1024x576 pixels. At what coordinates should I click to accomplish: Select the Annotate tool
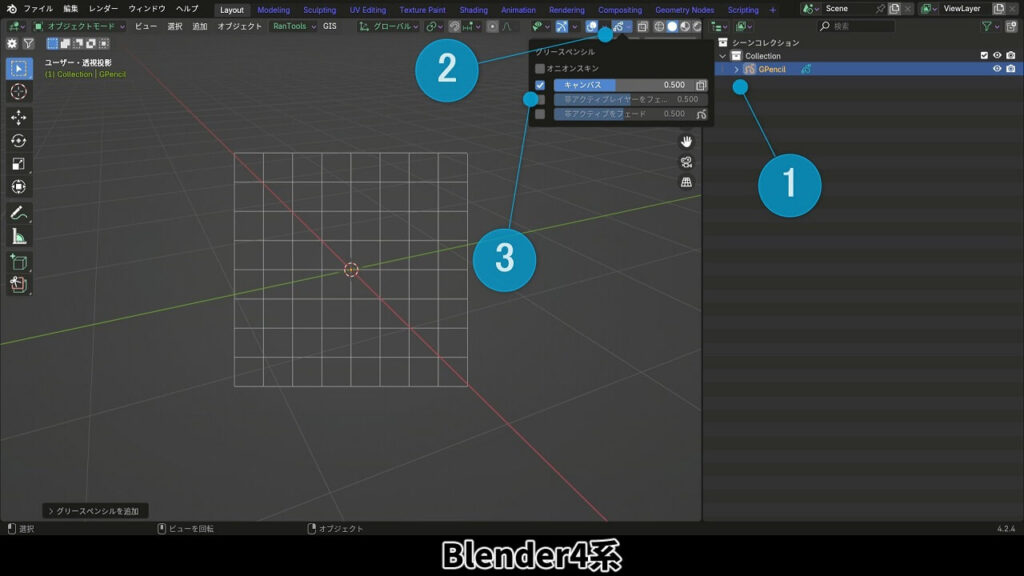click(x=19, y=213)
